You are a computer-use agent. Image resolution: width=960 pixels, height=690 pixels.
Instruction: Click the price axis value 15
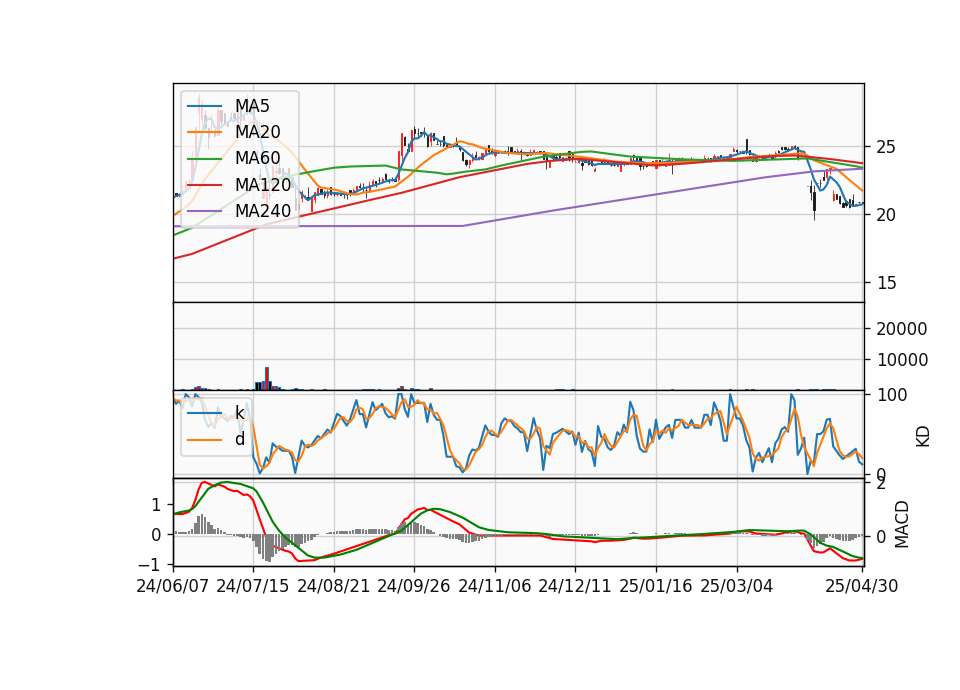pos(886,283)
